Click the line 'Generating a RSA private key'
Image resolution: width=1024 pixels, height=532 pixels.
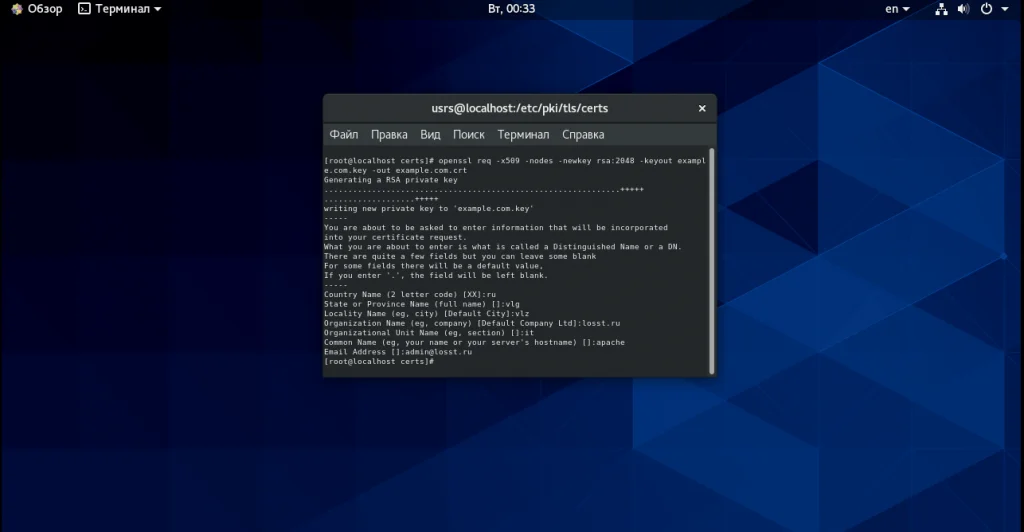[391, 180]
